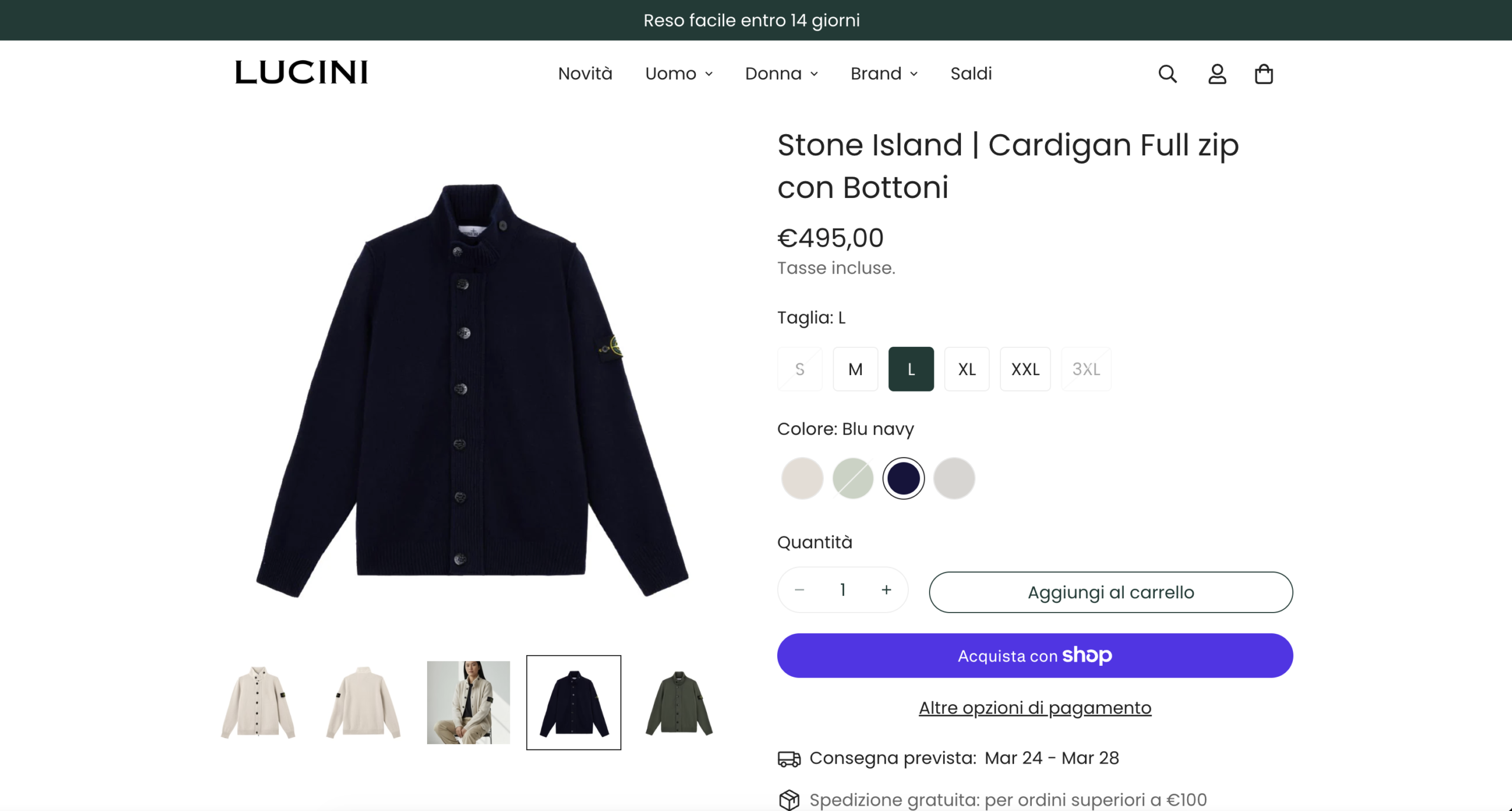The image size is (1512, 811).
Task: Select size XXL option
Action: click(1025, 369)
